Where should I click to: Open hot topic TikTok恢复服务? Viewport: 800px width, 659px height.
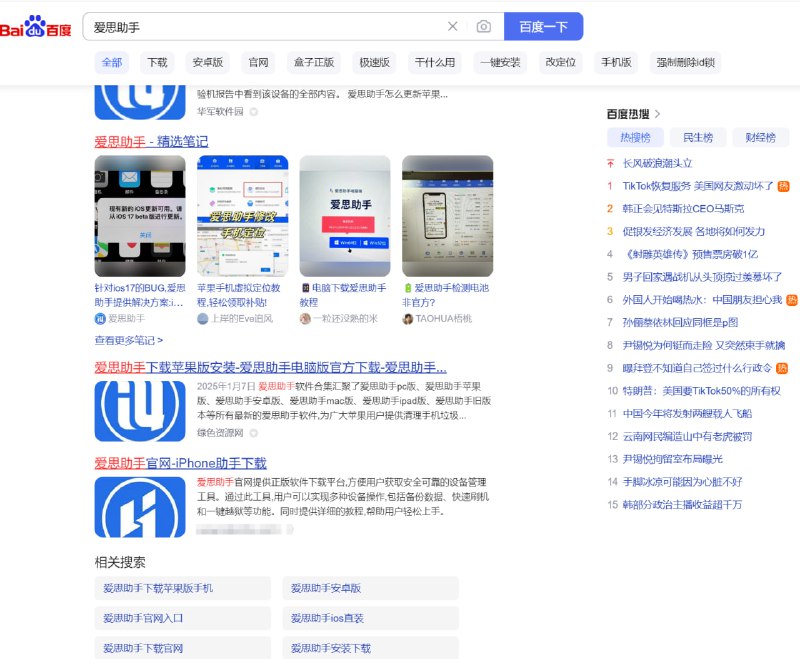pos(697,186)
